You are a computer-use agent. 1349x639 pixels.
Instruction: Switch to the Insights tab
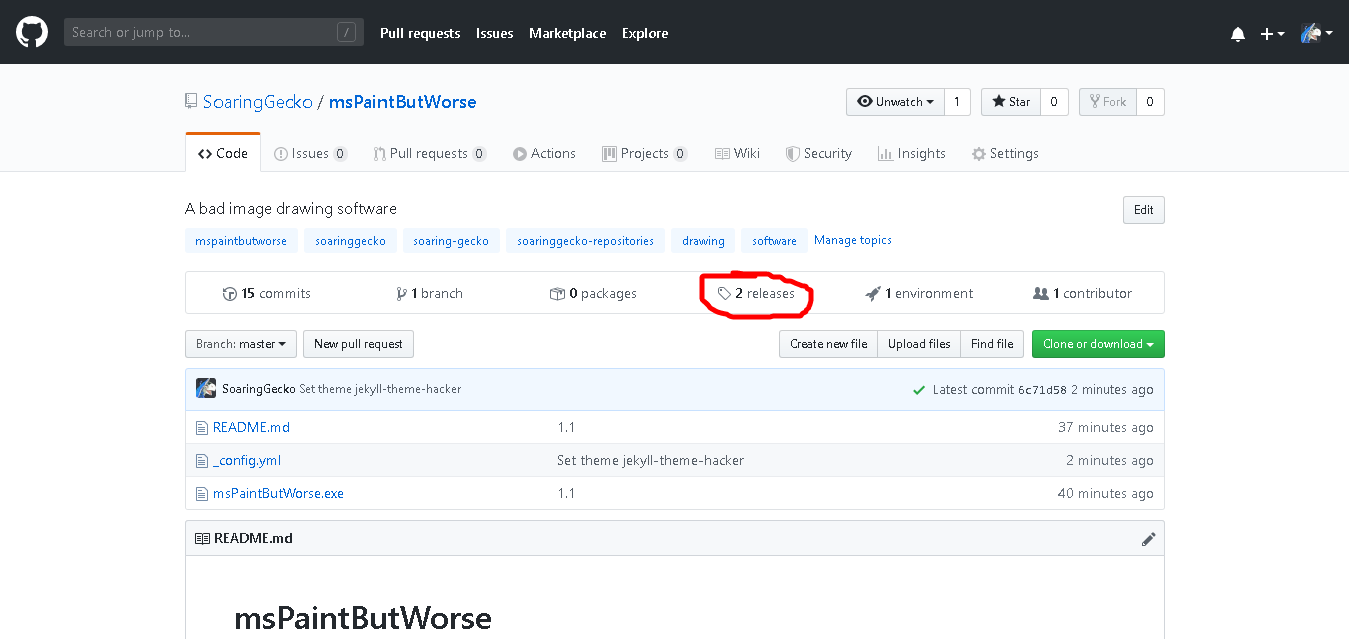coord(911,153)
